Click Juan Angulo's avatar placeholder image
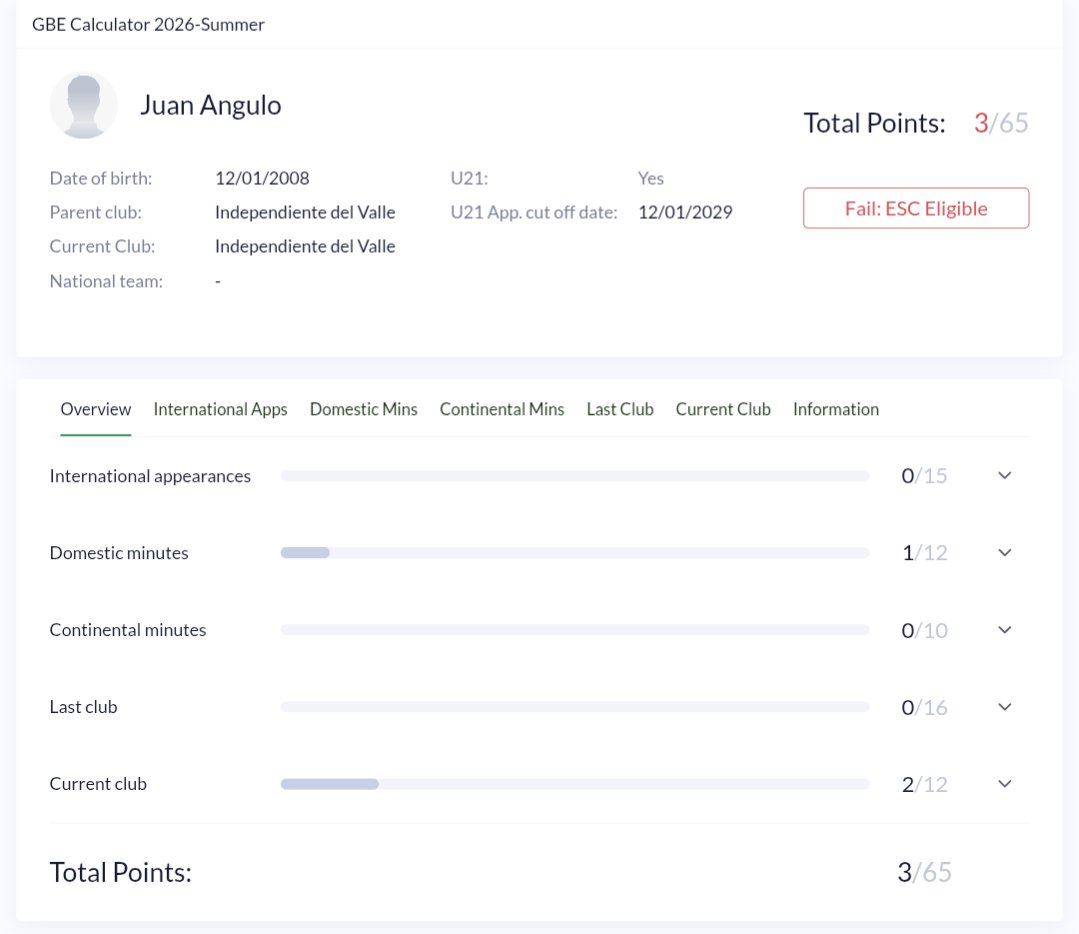This screenshot has height=934, width=1079. tap(83, 105)
